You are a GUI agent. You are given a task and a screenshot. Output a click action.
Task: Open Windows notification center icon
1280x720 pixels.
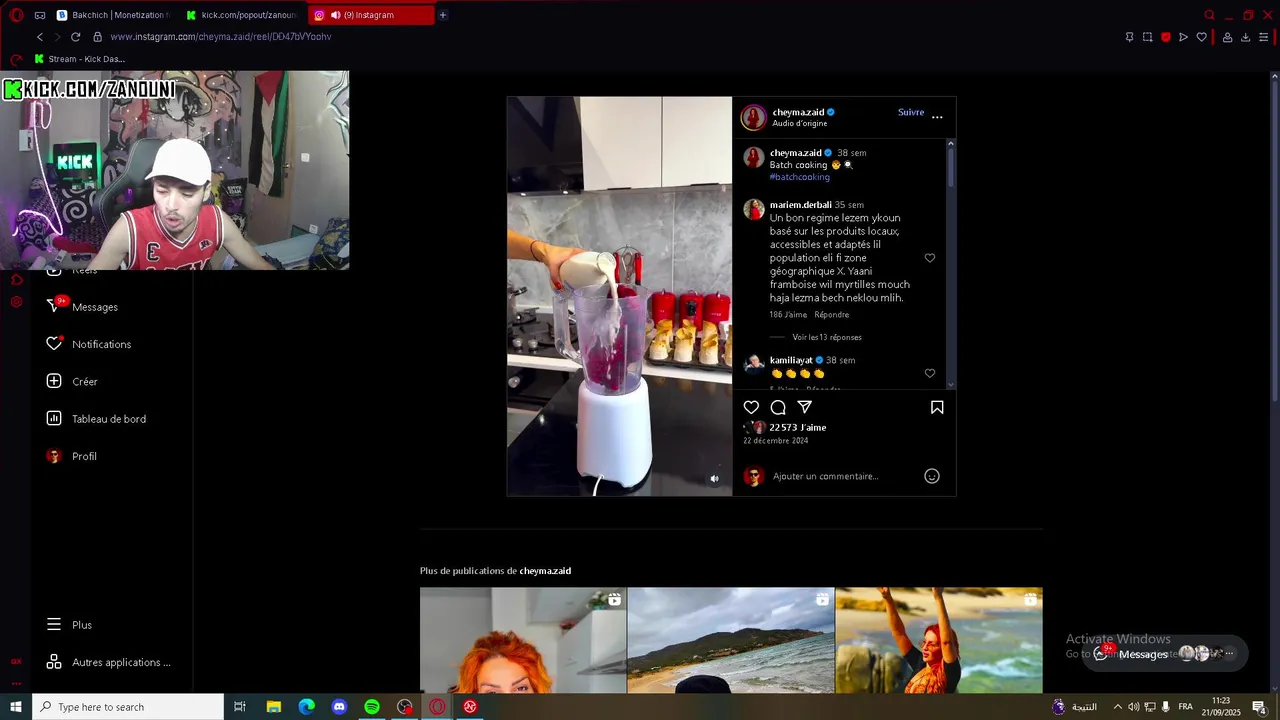1259,707
